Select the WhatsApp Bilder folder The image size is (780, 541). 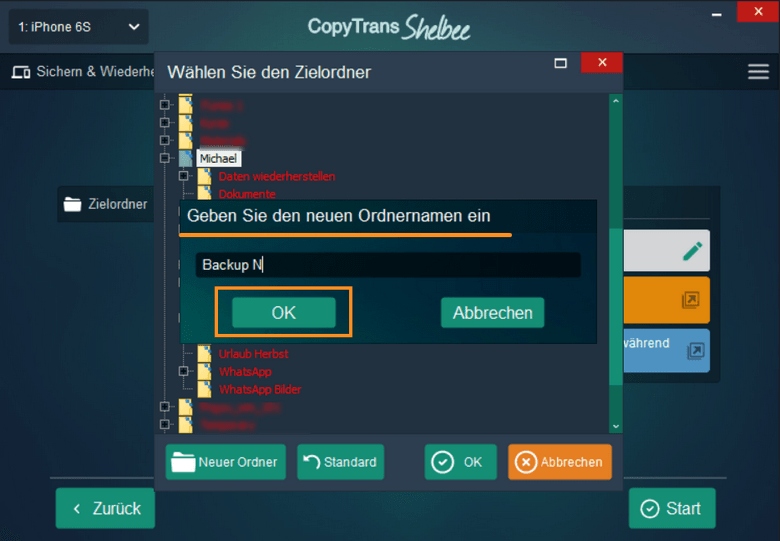[x=260, y=389]
